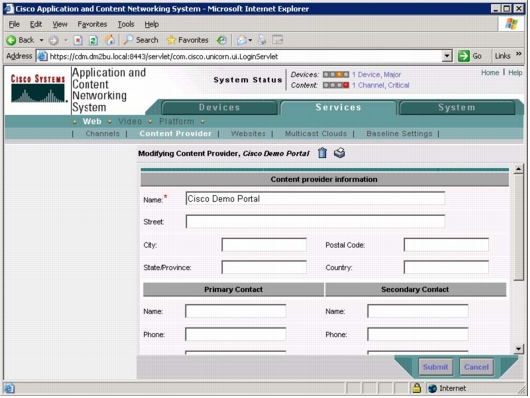The height and width of the screenshot is (398, 530).
Task: Click the Internet zone globe in status bar
Action: [x=432, y=388]
